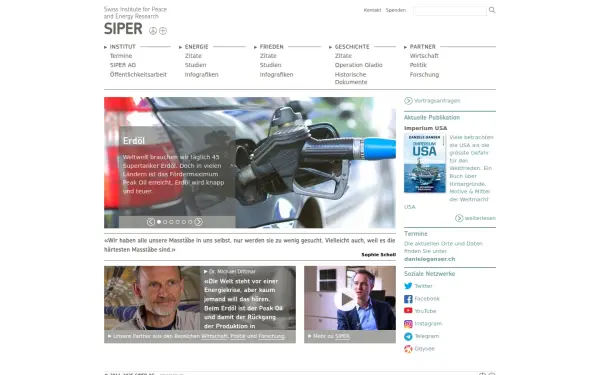
Task: Open the PARTNER menu heading
Action: (x=422, y=47)
